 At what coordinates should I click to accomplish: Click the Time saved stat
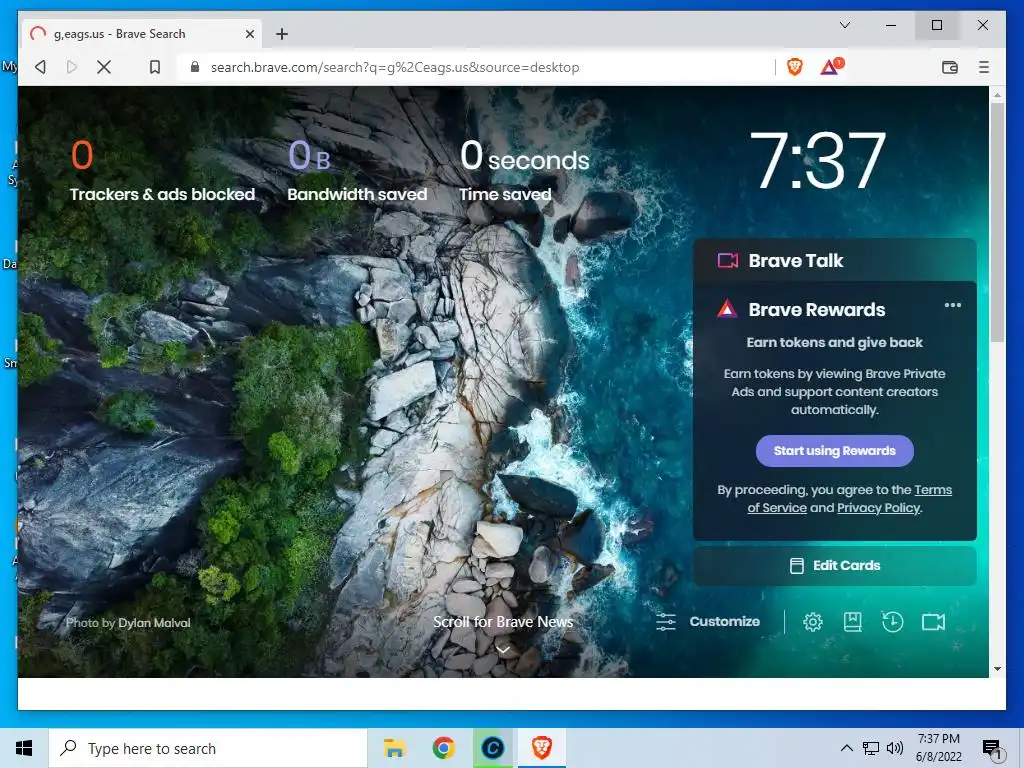tap(524, 171)
